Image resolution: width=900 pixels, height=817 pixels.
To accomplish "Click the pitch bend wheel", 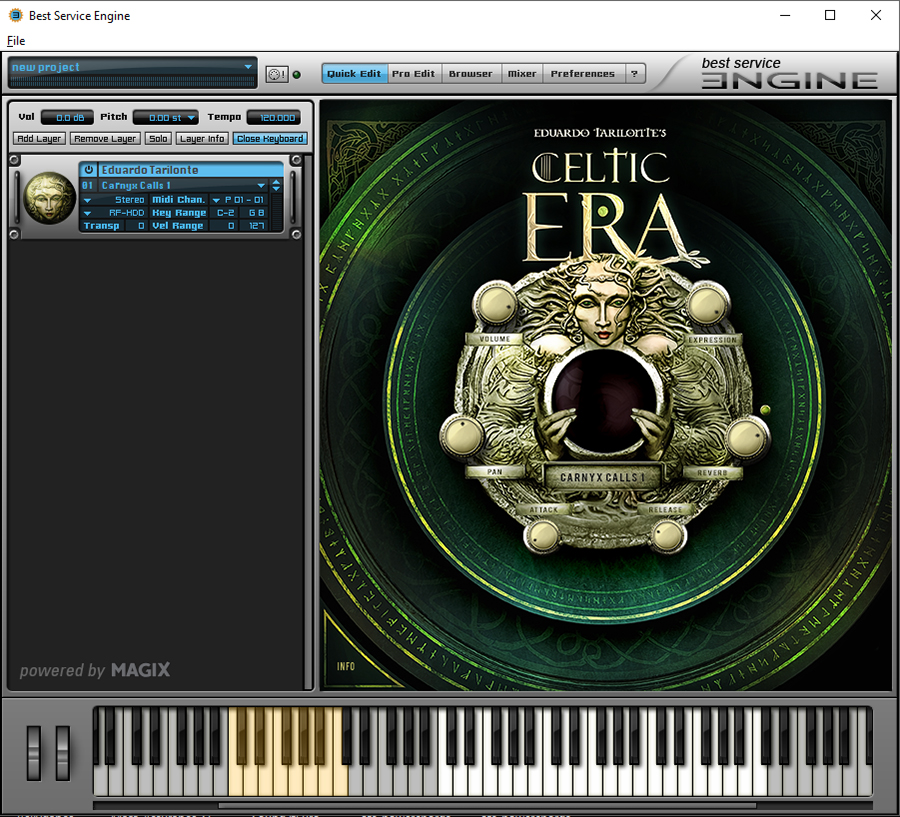I will pos(34,753).
